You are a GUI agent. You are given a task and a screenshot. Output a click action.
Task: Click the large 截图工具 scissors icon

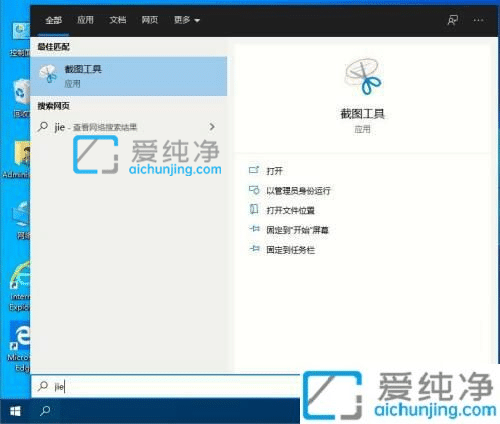tap(363, 77)
